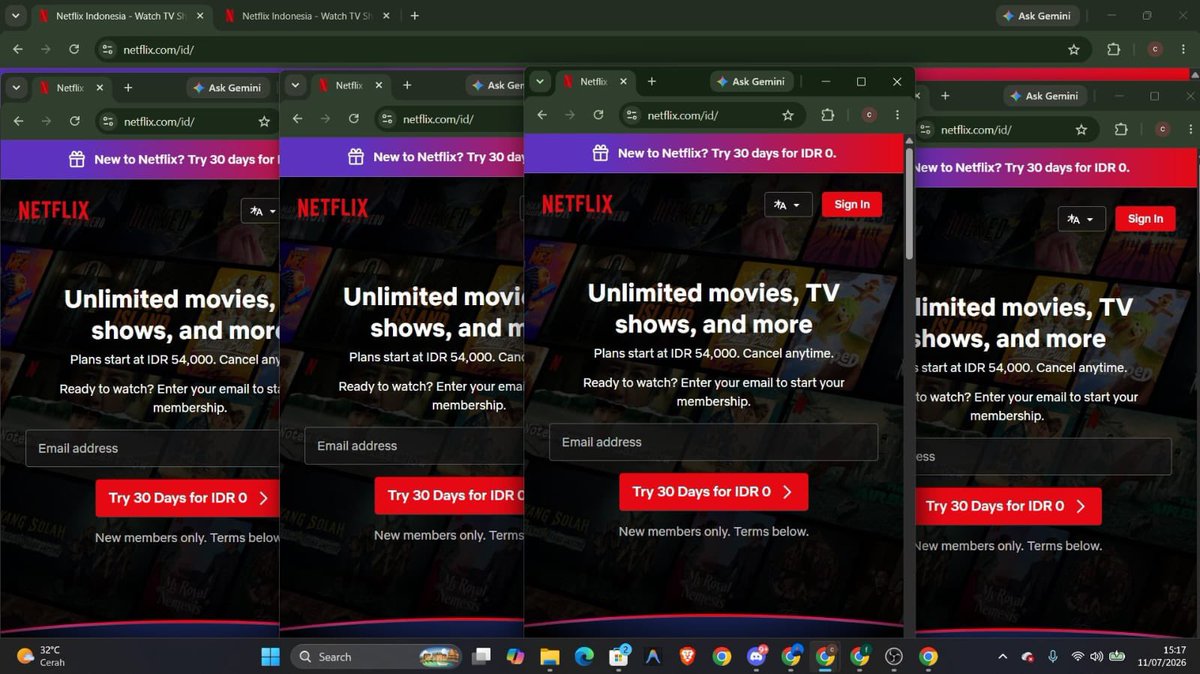Open language dropdown in the rightmost Netflix window

[1082, 219]
